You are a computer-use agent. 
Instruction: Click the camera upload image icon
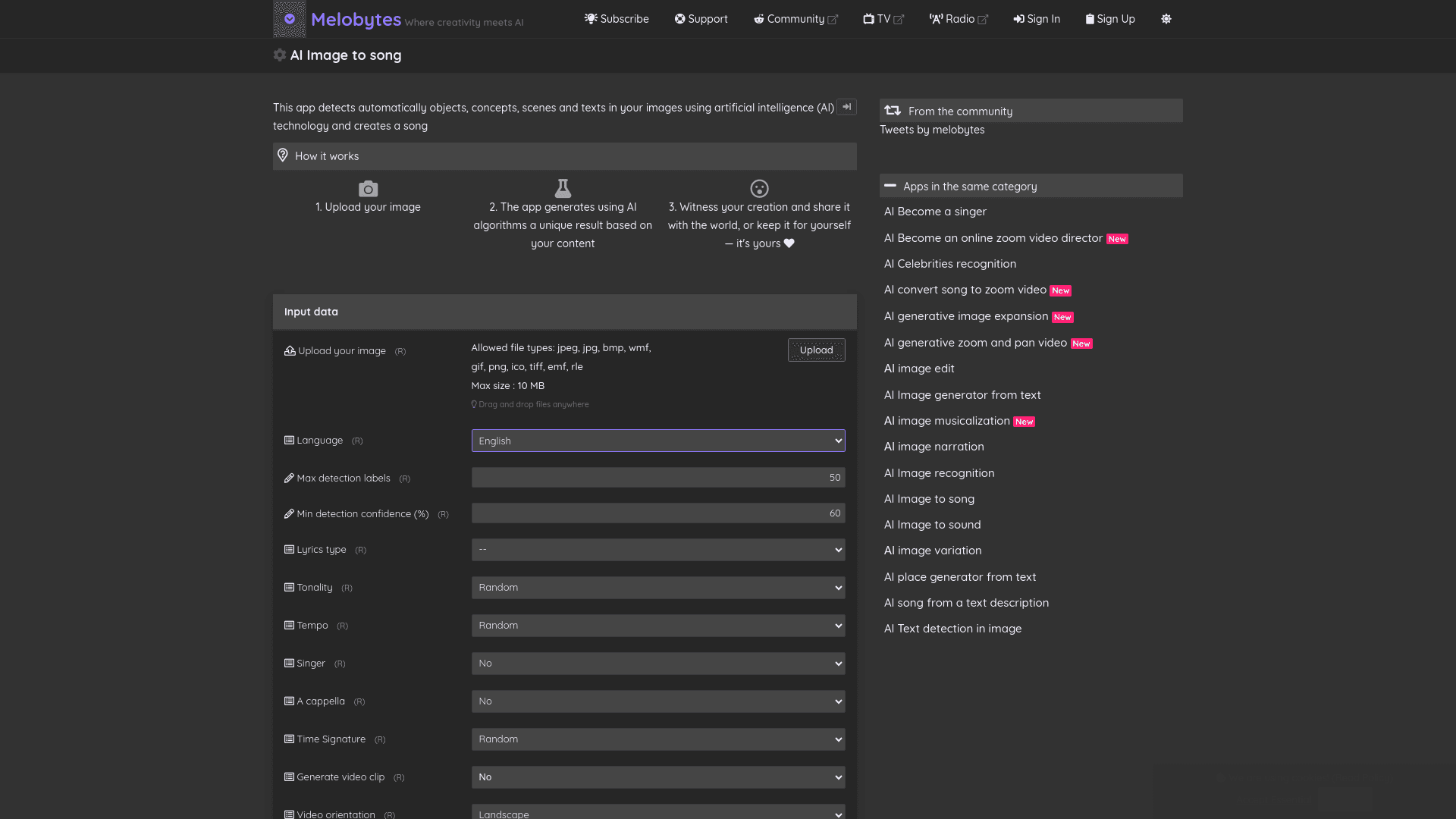[x=368, y=189]
